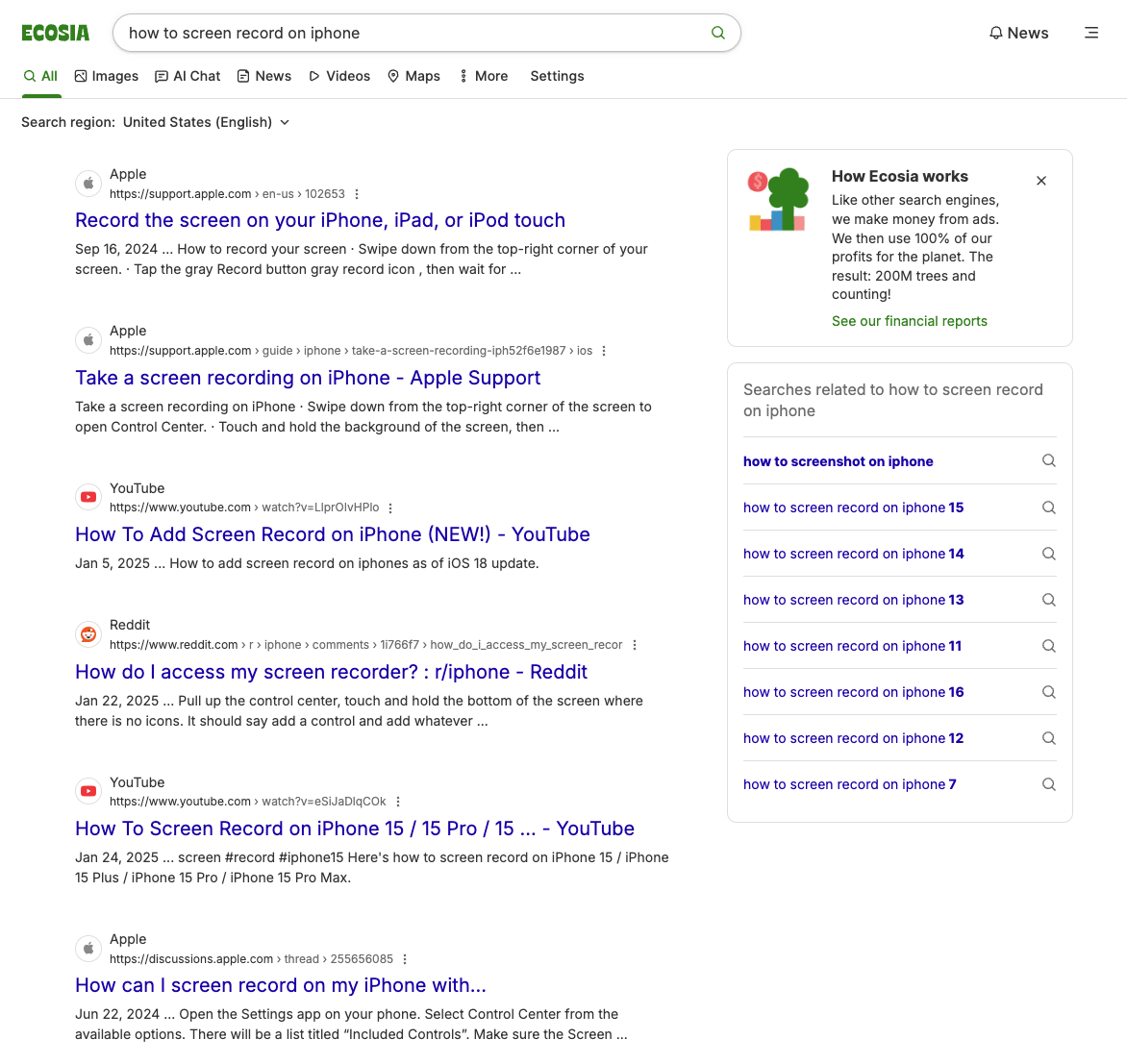Viewport: 1127px width, 1064px height.
Task: Open three-dot menu for iPhone 15 YouTube result
Action: pos(398,802)
